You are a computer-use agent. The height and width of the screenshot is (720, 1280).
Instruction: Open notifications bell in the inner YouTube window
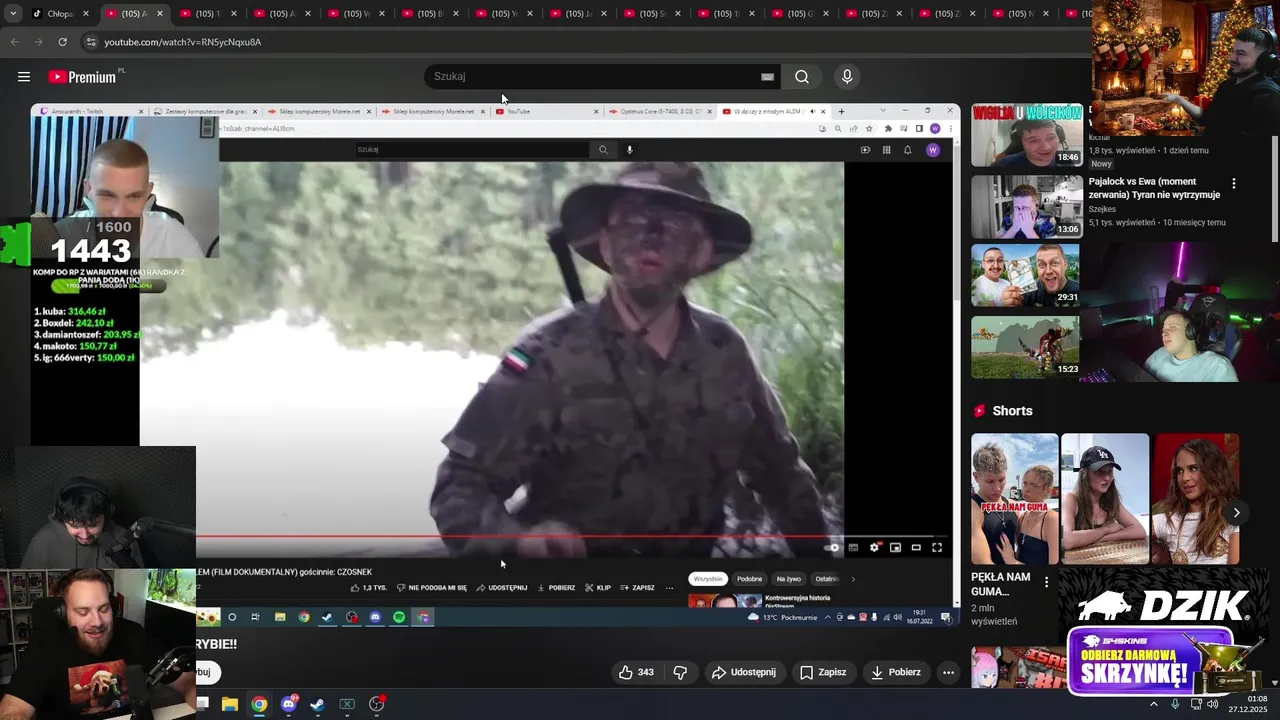907,150
